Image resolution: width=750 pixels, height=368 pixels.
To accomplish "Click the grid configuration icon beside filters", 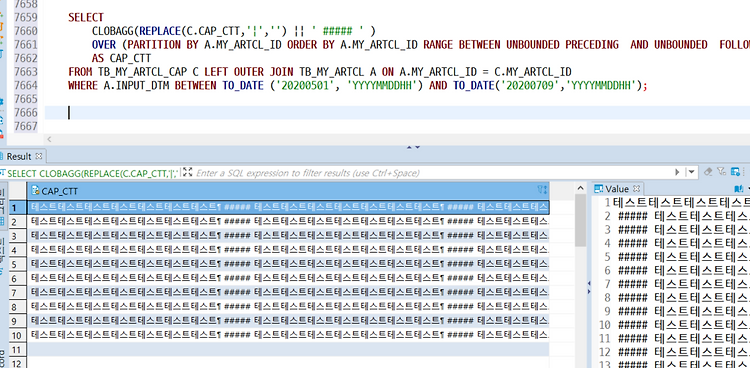I will pyautogui.click(x=735, y=171).
